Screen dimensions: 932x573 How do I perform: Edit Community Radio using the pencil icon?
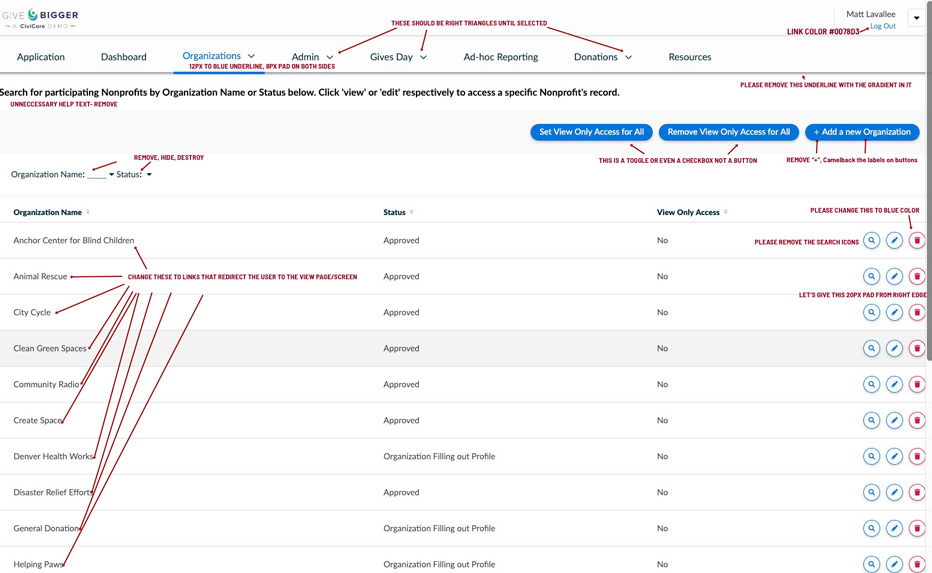(x=894, y=385)
